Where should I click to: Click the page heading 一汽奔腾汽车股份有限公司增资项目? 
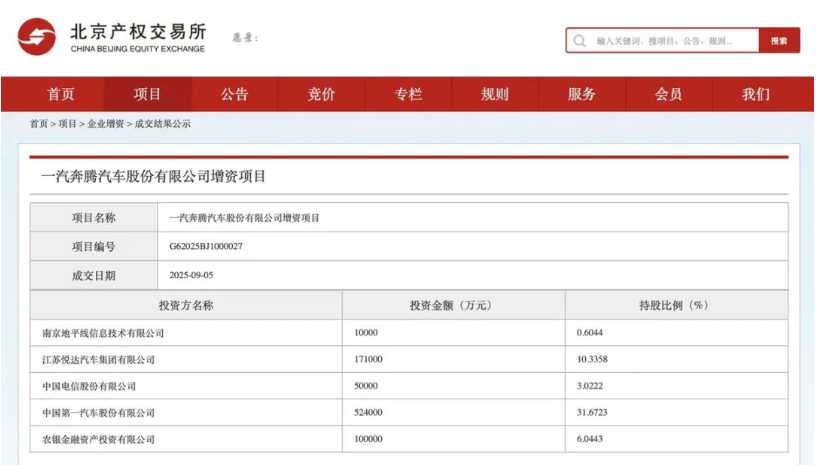coord(154,176)
